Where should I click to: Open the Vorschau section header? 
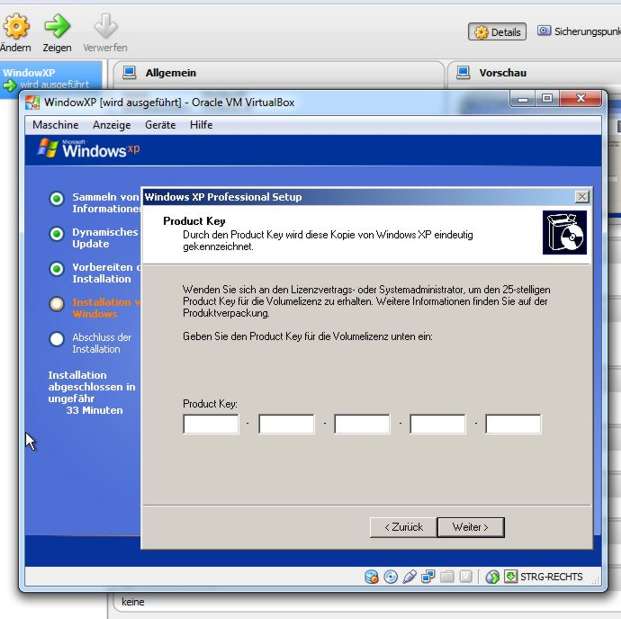(503, 73)
